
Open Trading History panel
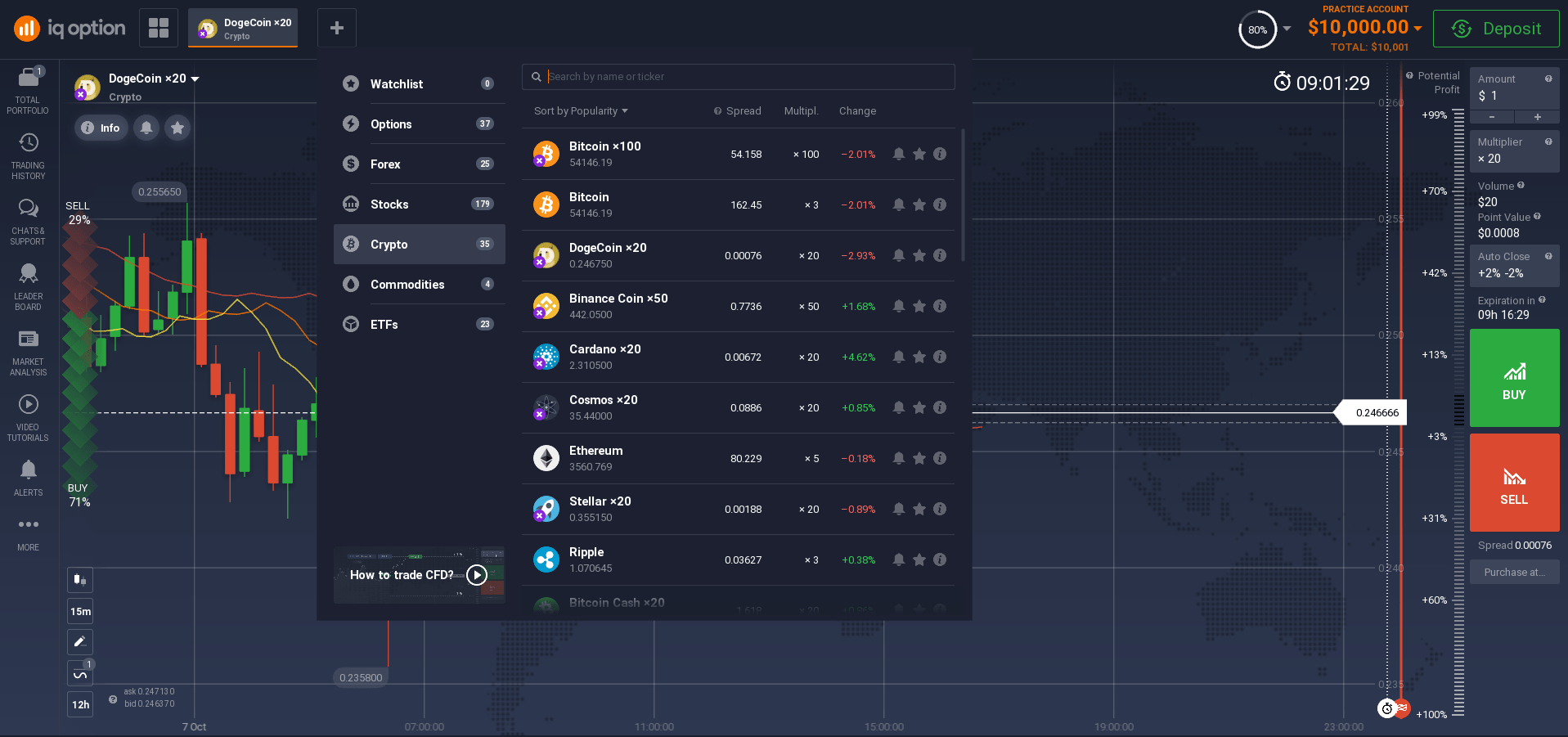pos(28,157)
